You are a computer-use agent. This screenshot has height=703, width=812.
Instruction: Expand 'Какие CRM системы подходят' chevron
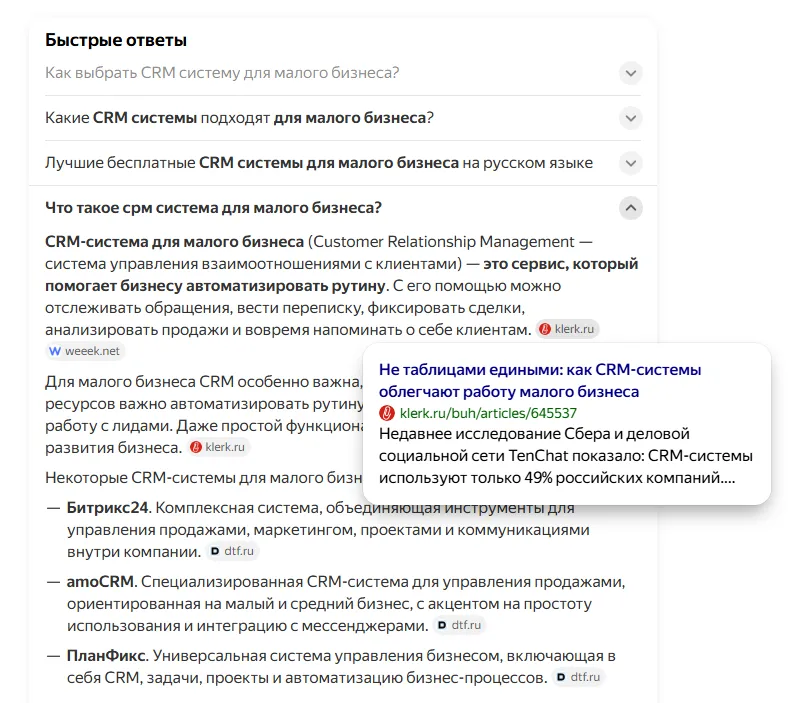pos(631,118)
